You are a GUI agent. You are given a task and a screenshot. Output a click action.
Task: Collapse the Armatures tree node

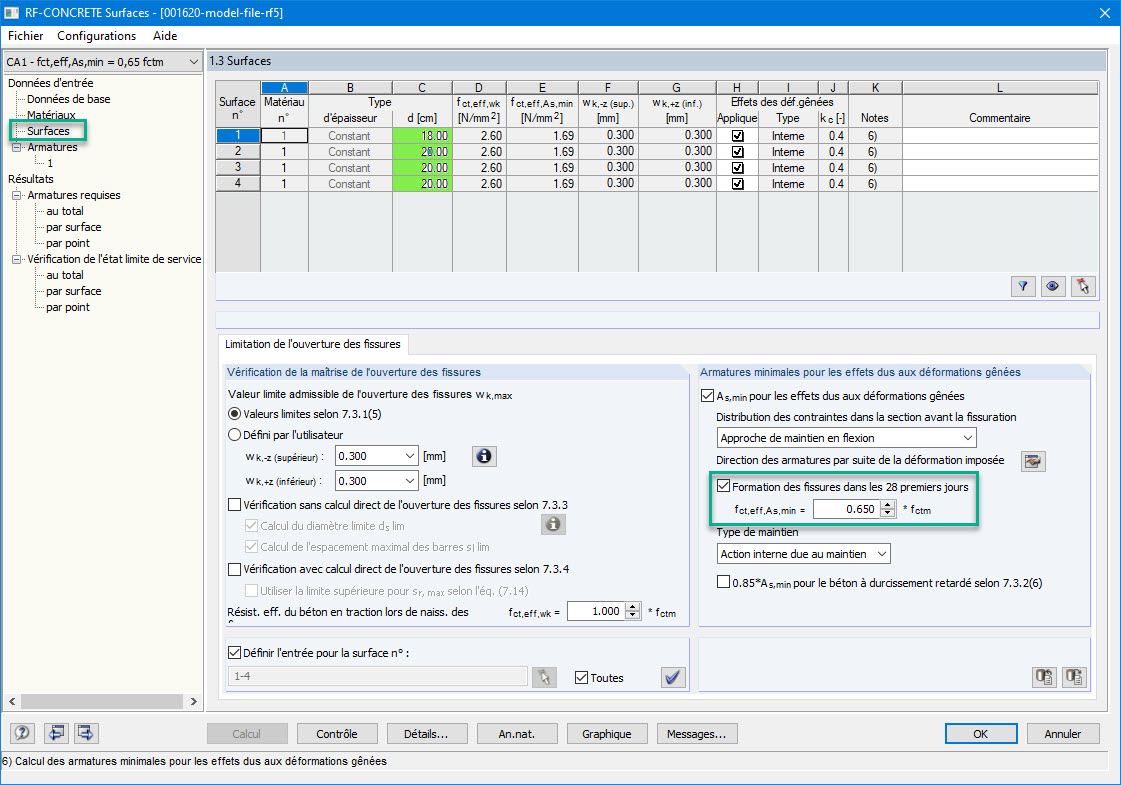click(x=16, y=147)
